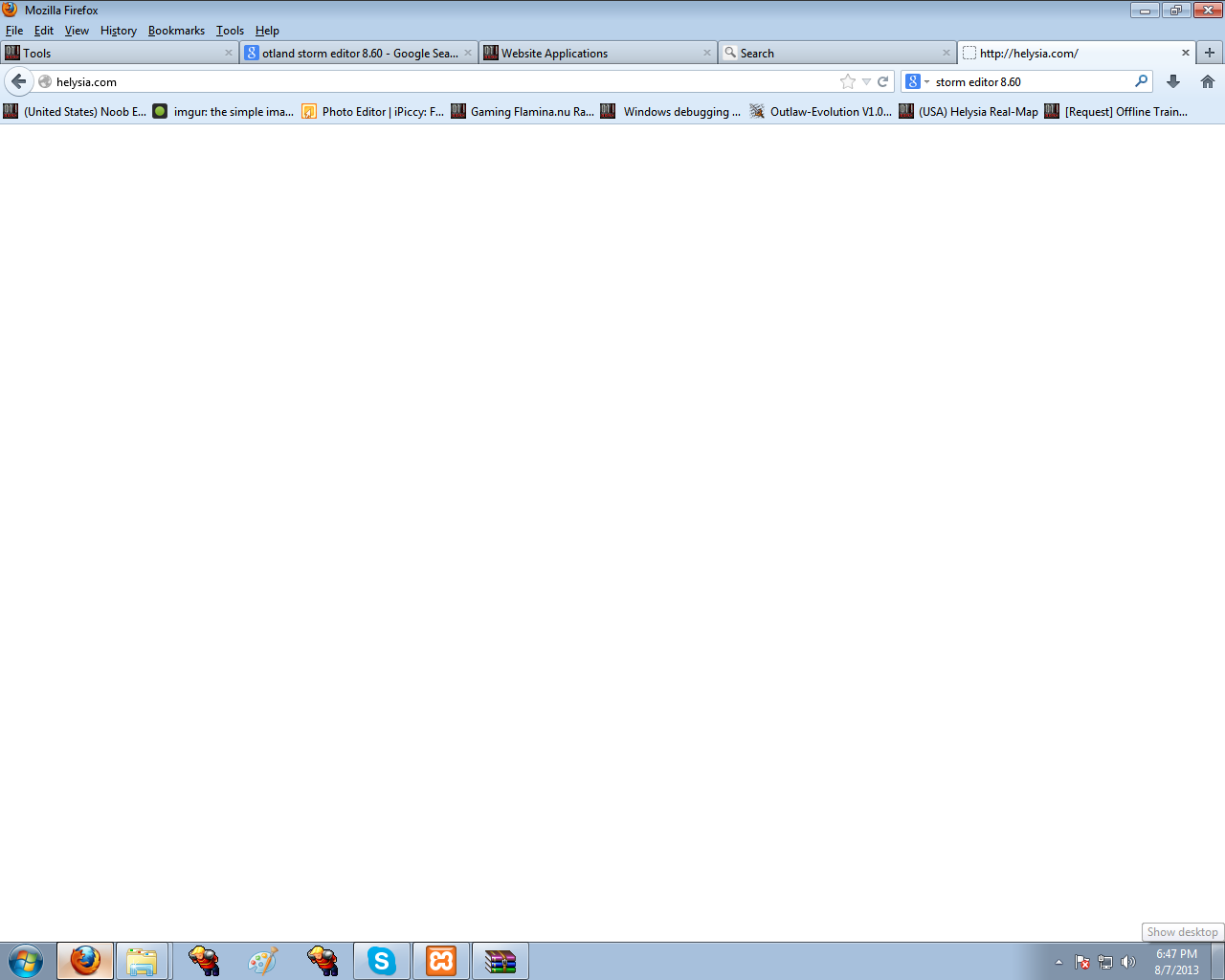The width and height of the screenshot is (1225, 980).
Task: Click the Firefox taskbar icon
Action: pyautogui.click(x=85, y=961)
